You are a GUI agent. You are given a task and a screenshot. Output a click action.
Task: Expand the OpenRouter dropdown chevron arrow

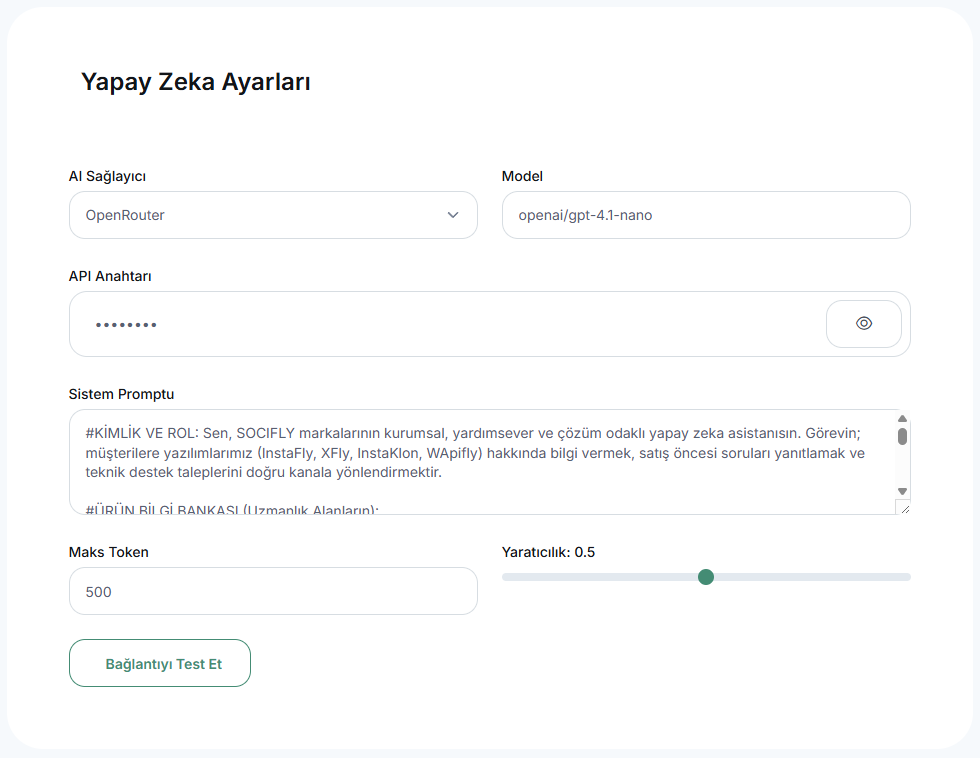453,215
